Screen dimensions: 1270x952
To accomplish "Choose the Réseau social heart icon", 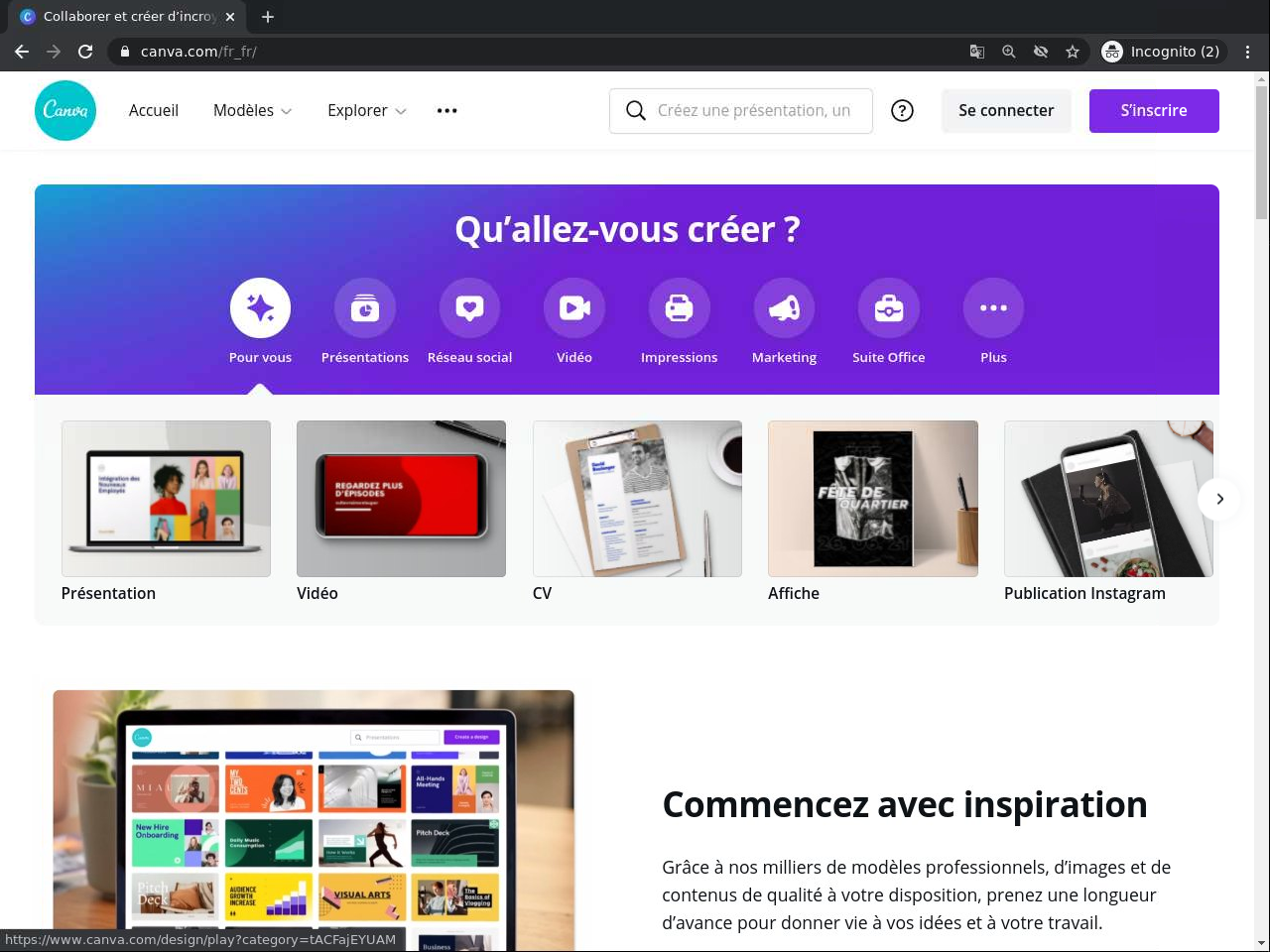I will tap(469, 308).
